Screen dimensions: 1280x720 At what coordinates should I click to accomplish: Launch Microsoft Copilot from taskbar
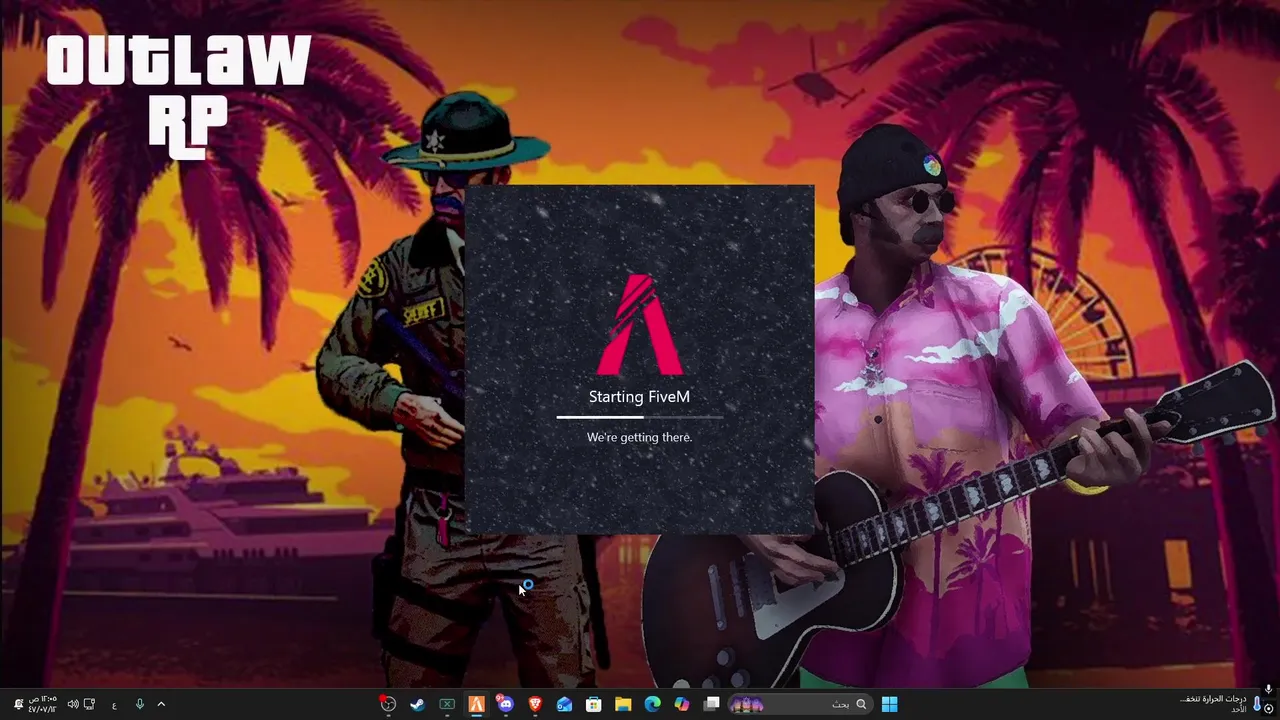click(682, 704)
